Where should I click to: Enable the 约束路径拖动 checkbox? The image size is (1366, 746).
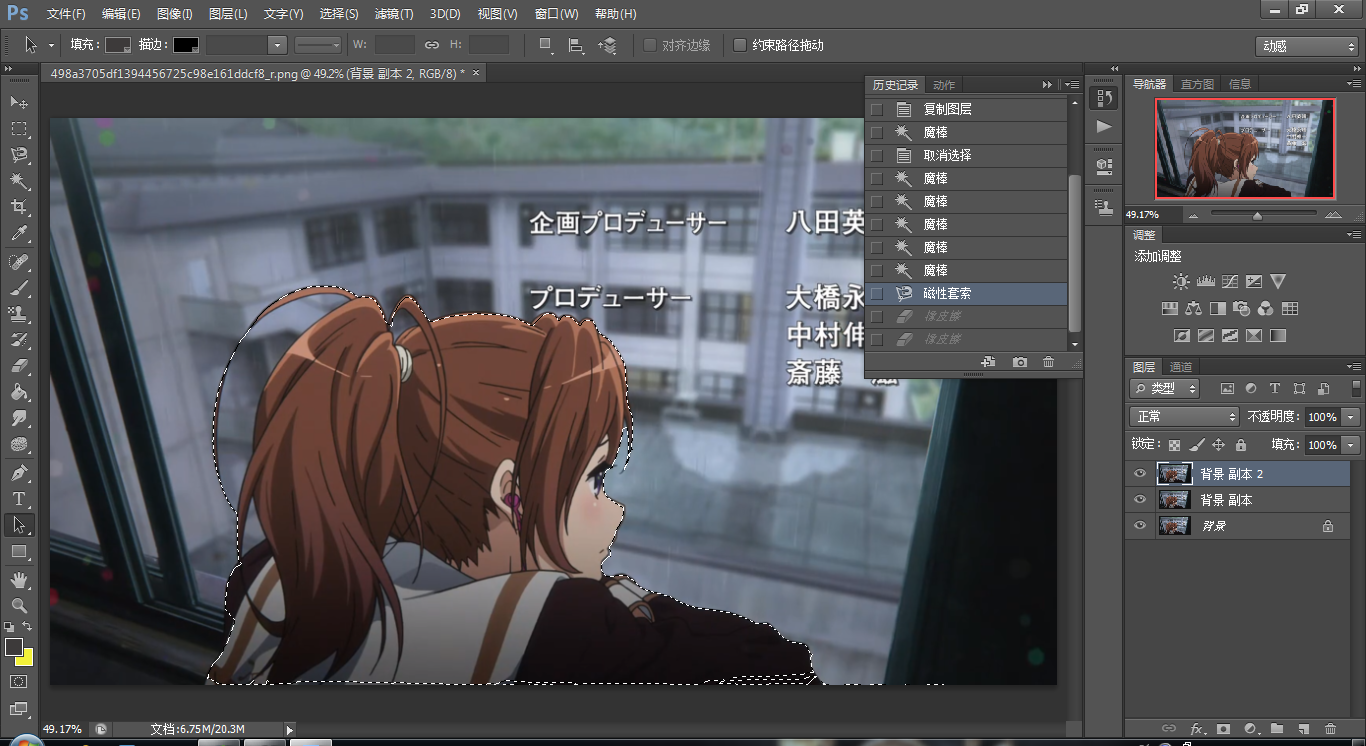pyautogui.click(x=740, y=45)
